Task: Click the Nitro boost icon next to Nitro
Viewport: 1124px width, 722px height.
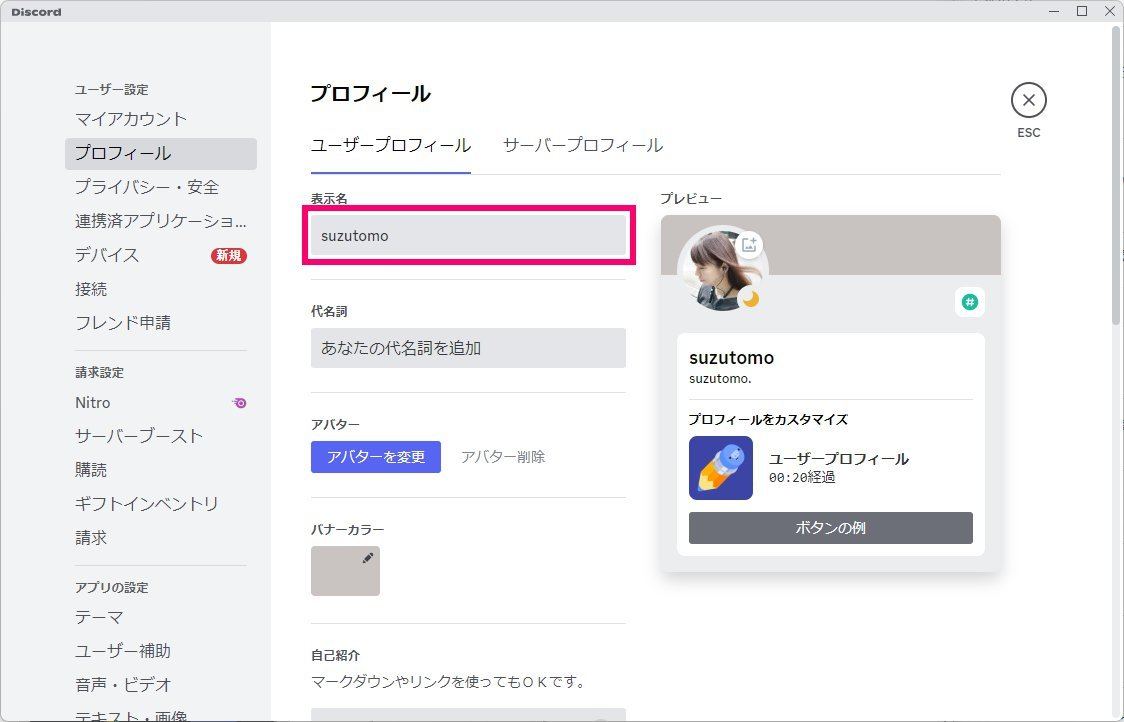Action: (x=239, y=402)
